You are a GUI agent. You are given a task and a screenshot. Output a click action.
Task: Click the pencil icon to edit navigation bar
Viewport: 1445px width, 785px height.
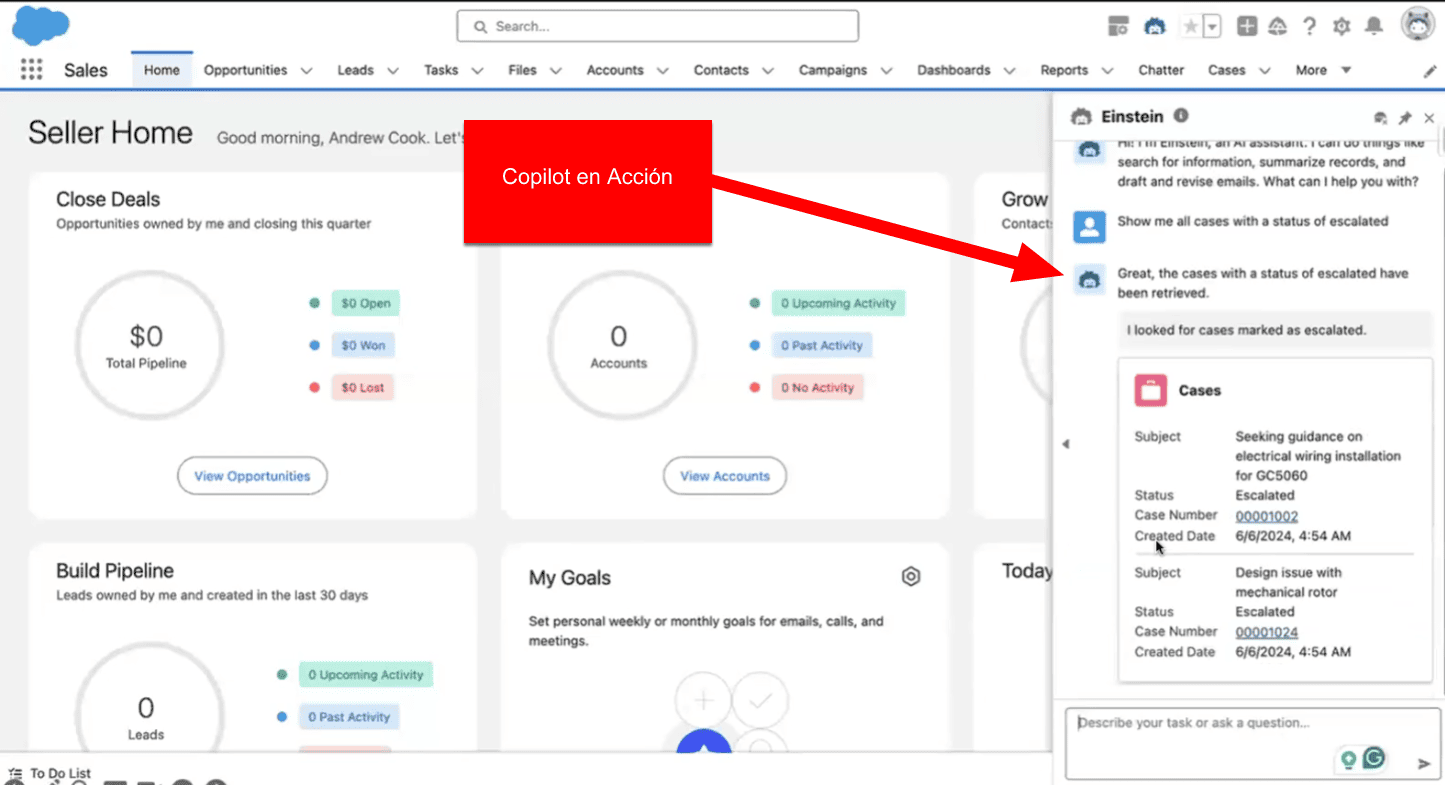pyautogui.click(x=1429, y=71)
